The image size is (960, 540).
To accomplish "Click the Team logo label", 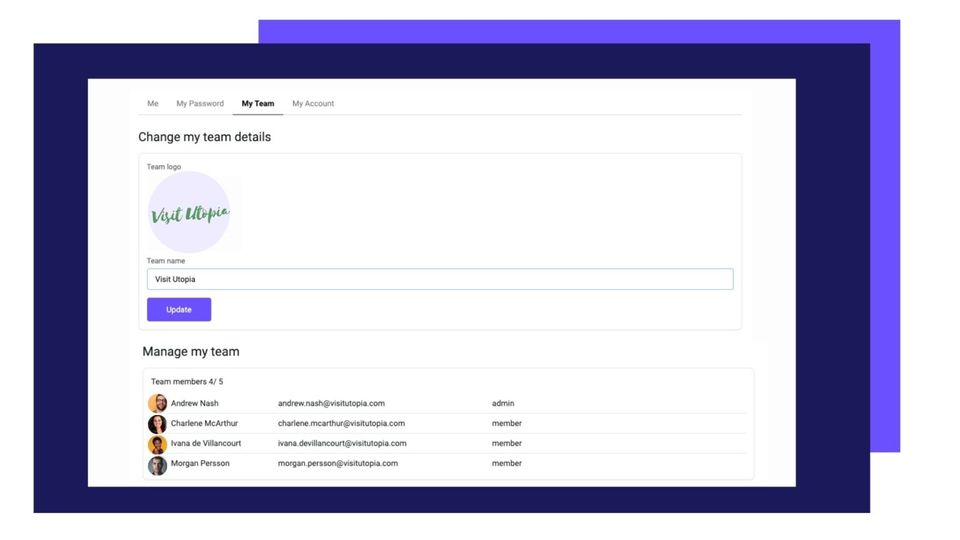I will click(163, 167).
